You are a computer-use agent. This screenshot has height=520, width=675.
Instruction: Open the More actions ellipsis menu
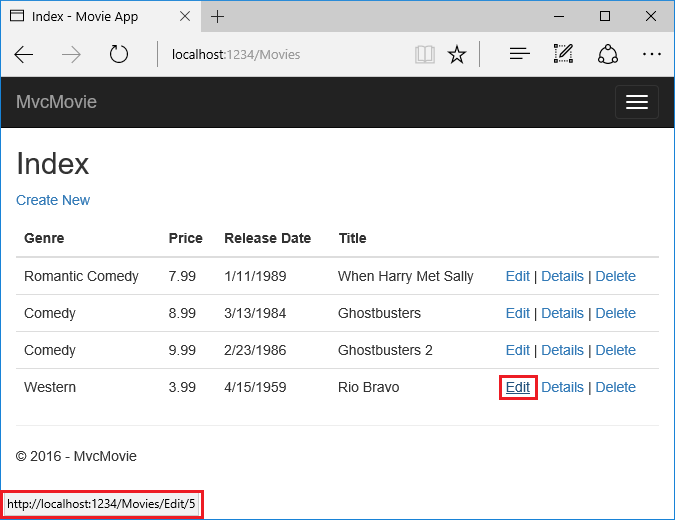point(651,54)
